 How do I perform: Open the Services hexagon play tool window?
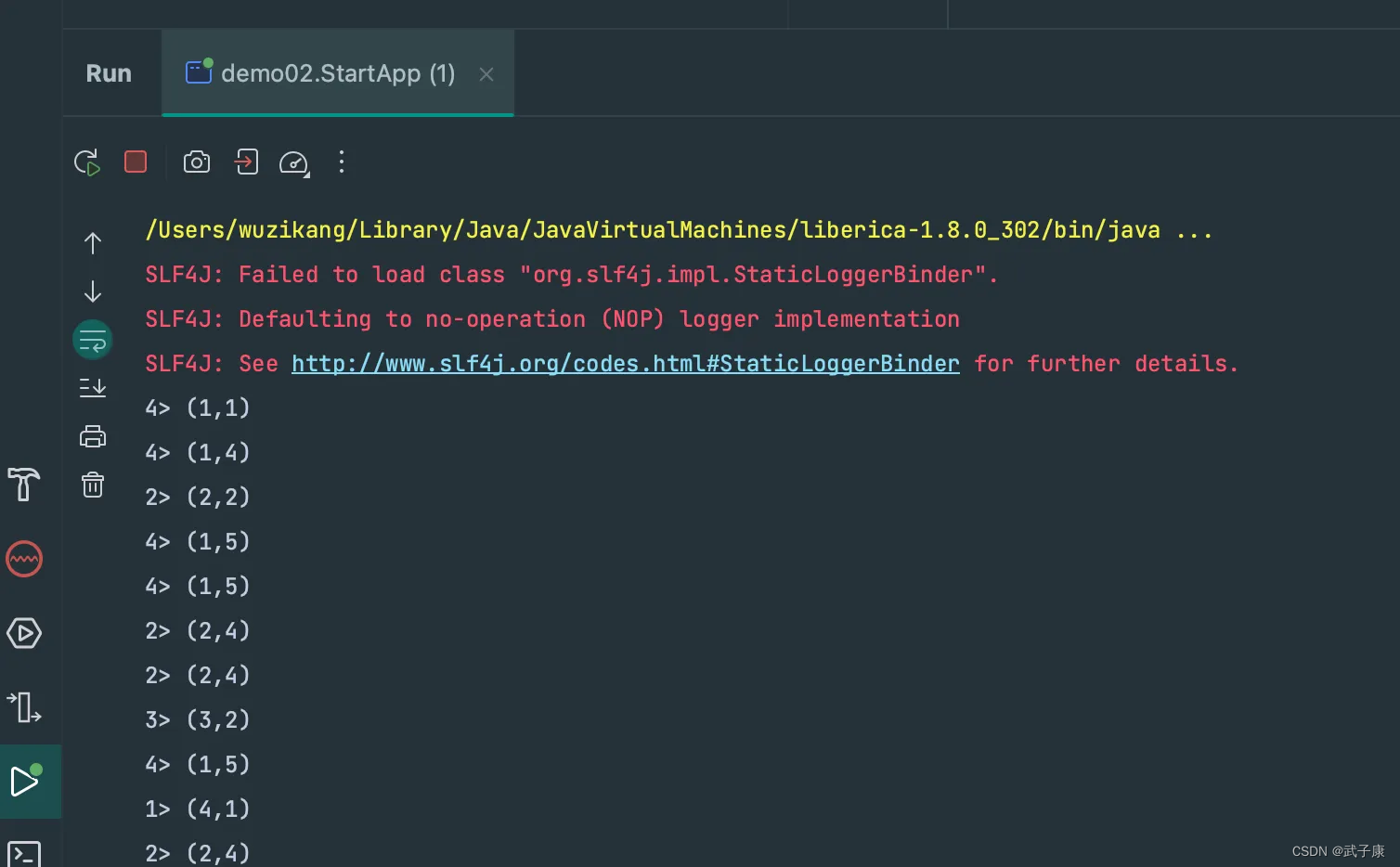[x=24, y=633]
